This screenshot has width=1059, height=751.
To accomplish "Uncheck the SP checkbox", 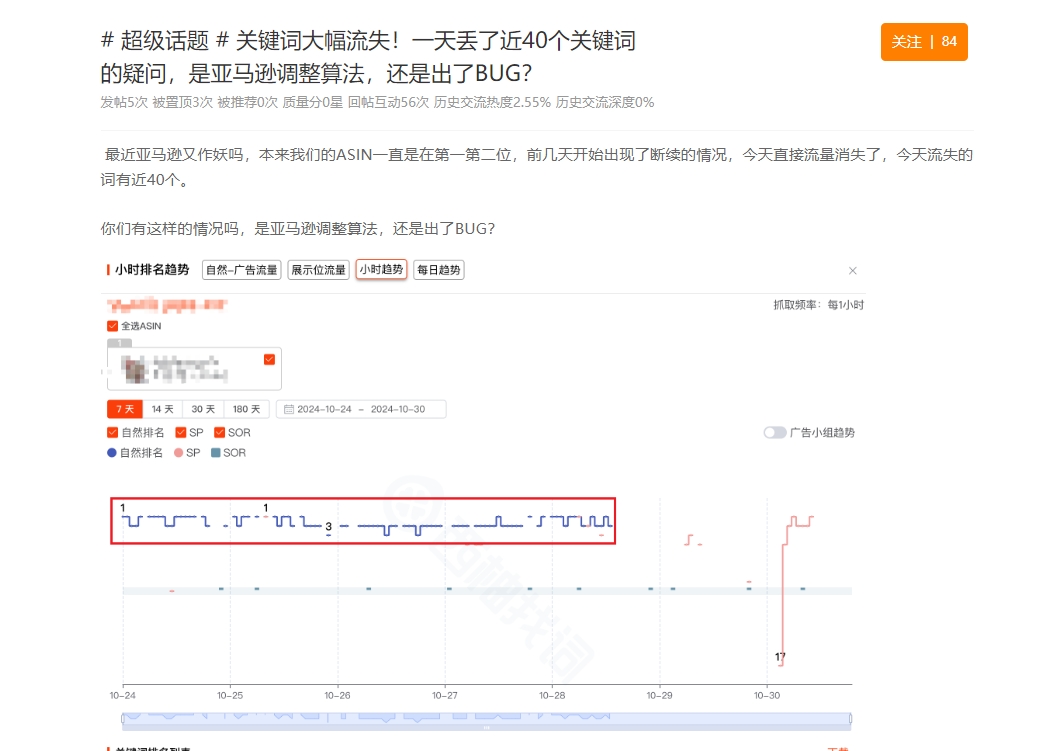I will [x=180, y=432].
